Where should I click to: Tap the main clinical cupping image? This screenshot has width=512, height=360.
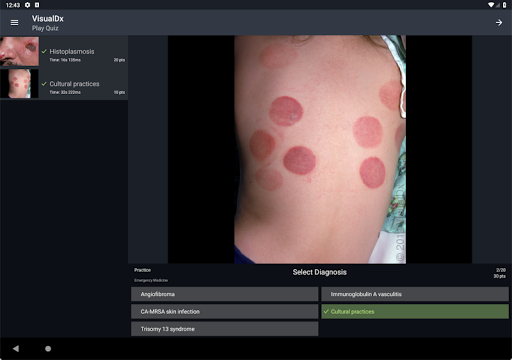(x=320, y=149)
